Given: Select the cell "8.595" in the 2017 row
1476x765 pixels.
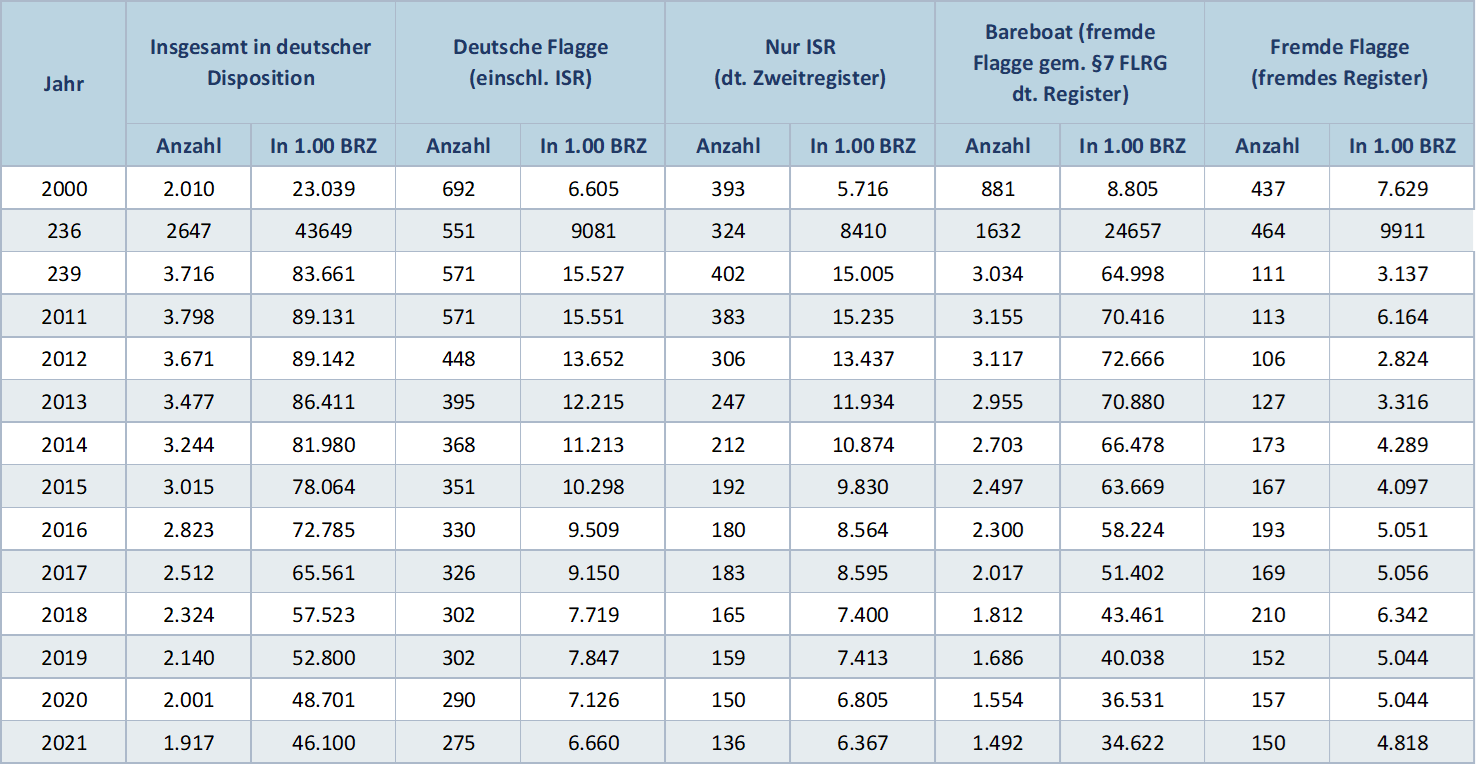Looking at the screenshot, I should click(x=863, y=573).
